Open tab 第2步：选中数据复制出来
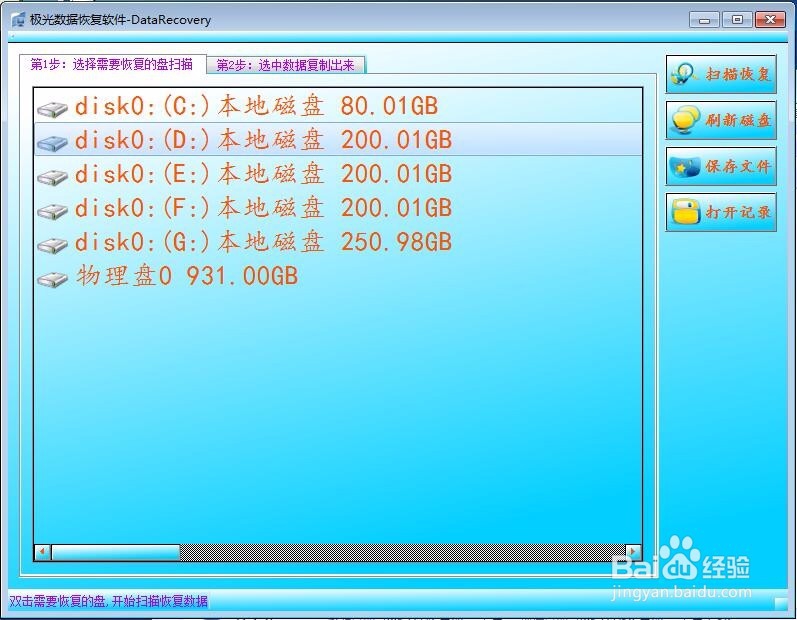This screenshot has height=620, width=797. (x=286, y=65)
